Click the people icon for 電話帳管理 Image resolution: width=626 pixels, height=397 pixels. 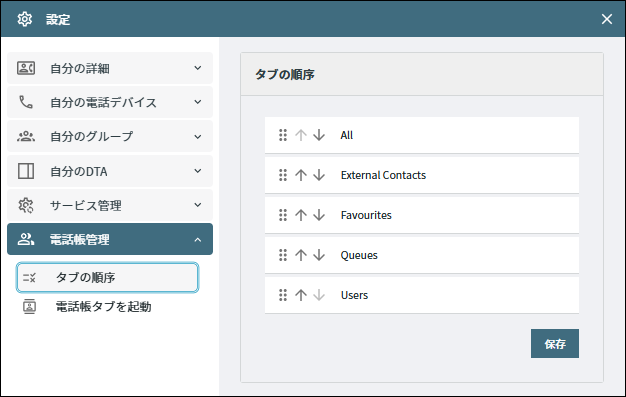(x=26, y=239)
